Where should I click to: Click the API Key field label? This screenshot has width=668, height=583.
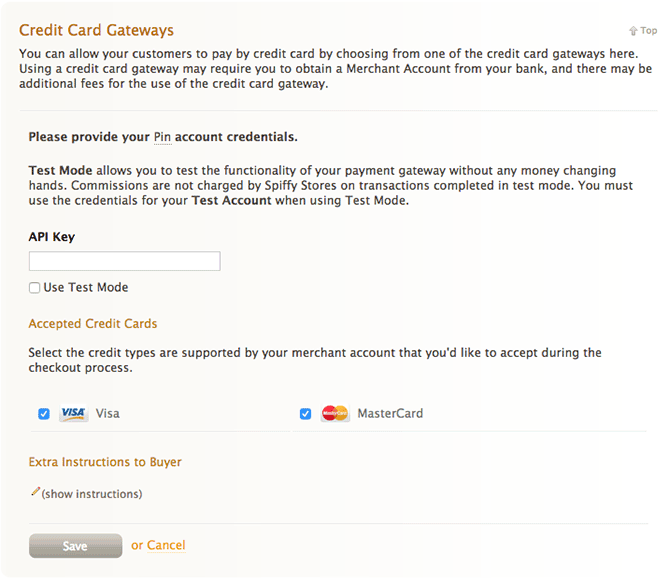click(x=52, y=237)
